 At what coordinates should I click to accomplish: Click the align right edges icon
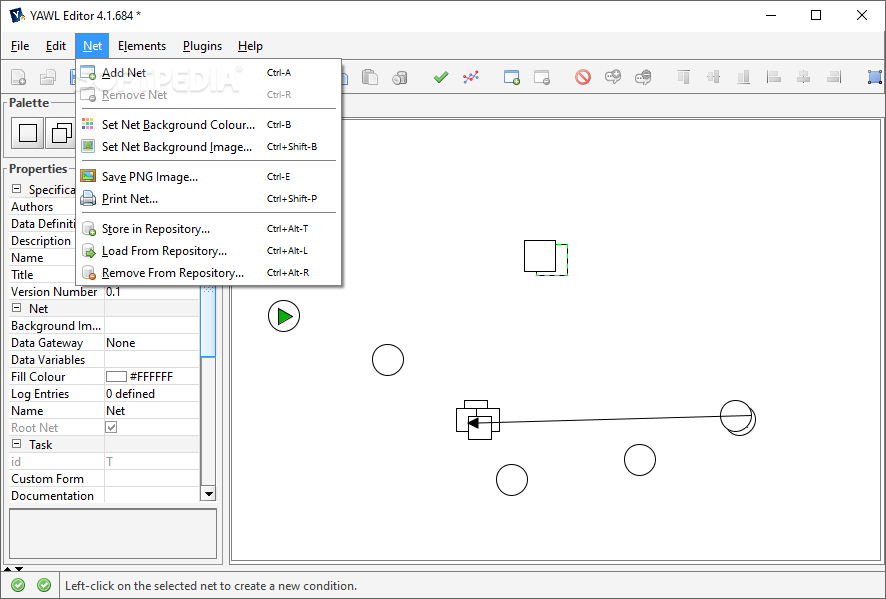point(833,77)
